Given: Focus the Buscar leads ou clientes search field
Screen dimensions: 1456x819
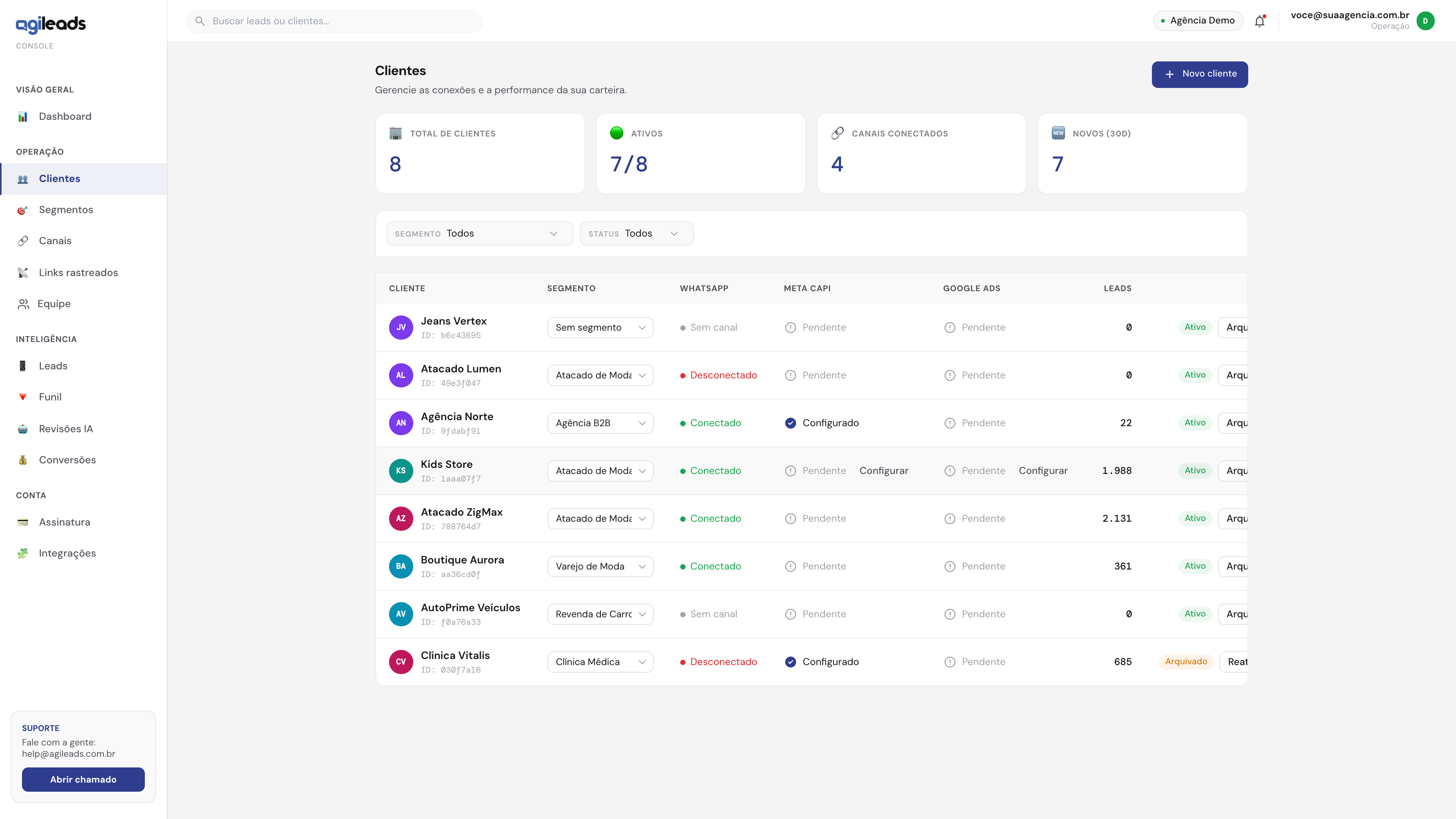Looking at the screenshot, I should point(334,21).
